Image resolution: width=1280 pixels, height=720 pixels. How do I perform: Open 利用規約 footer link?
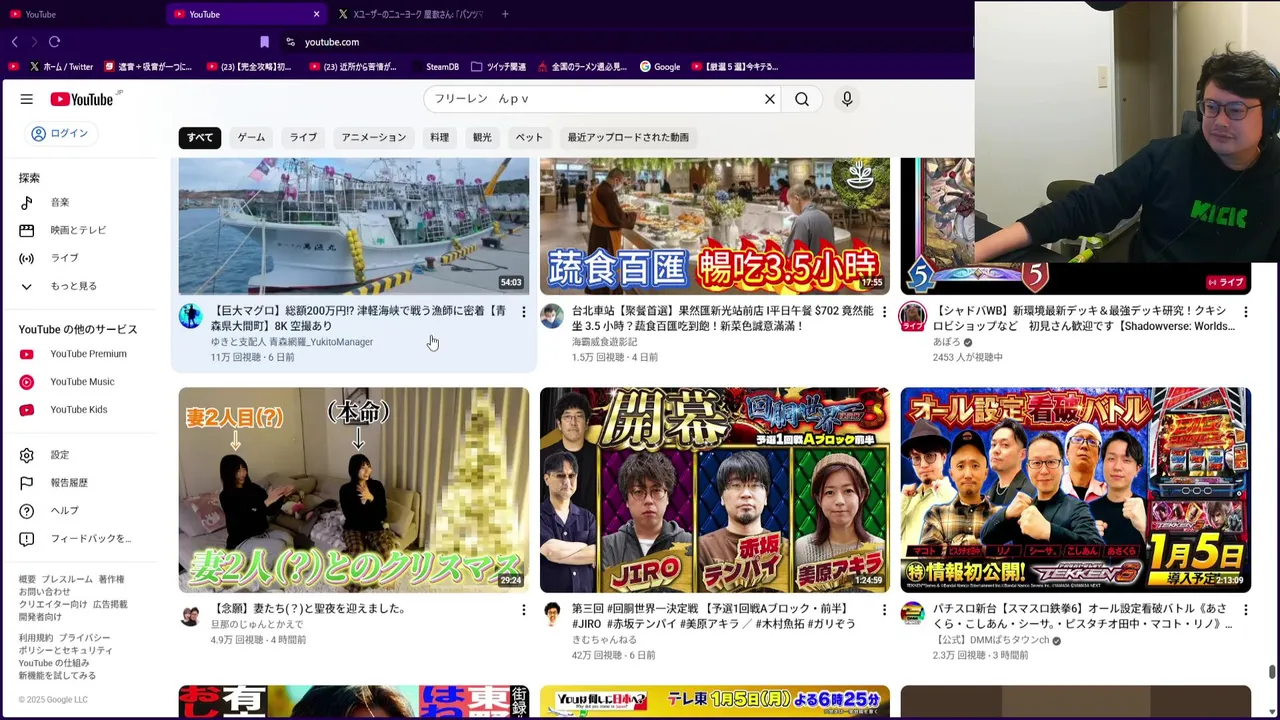(36, 638)
